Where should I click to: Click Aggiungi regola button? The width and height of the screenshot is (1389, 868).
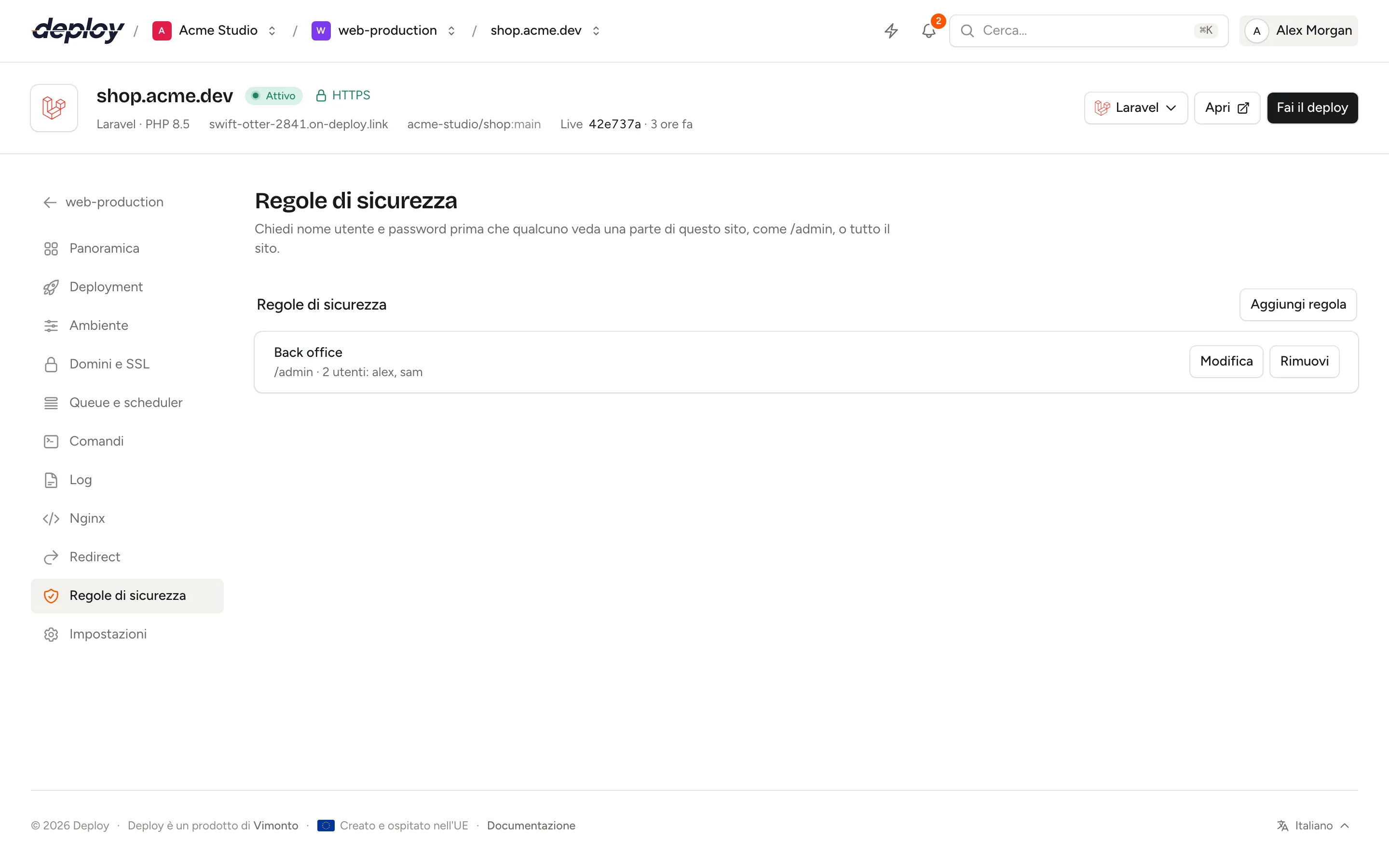click(x=1298, y=304)
